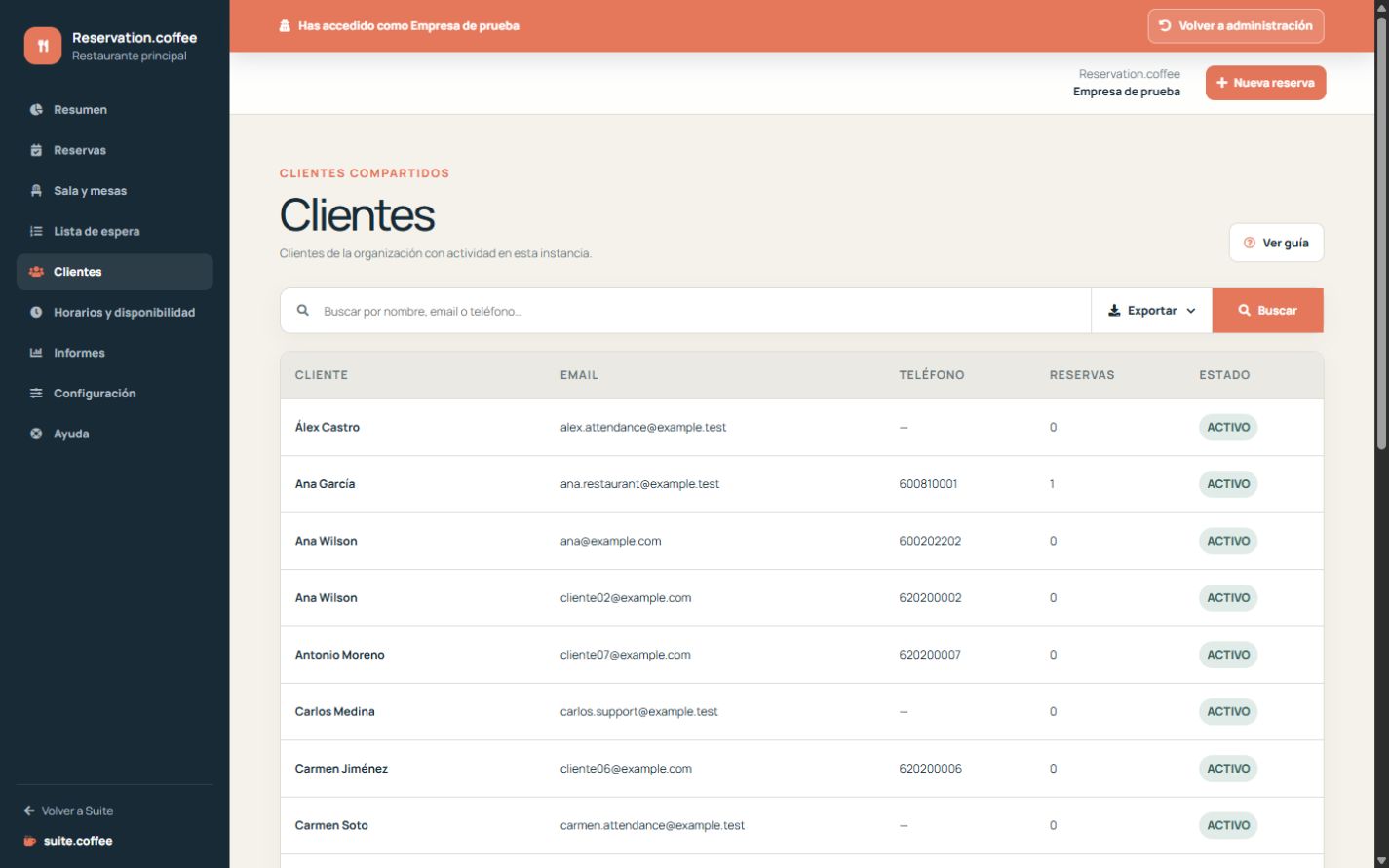
Task: Open client Antonio Moreno
Action: 340,655
